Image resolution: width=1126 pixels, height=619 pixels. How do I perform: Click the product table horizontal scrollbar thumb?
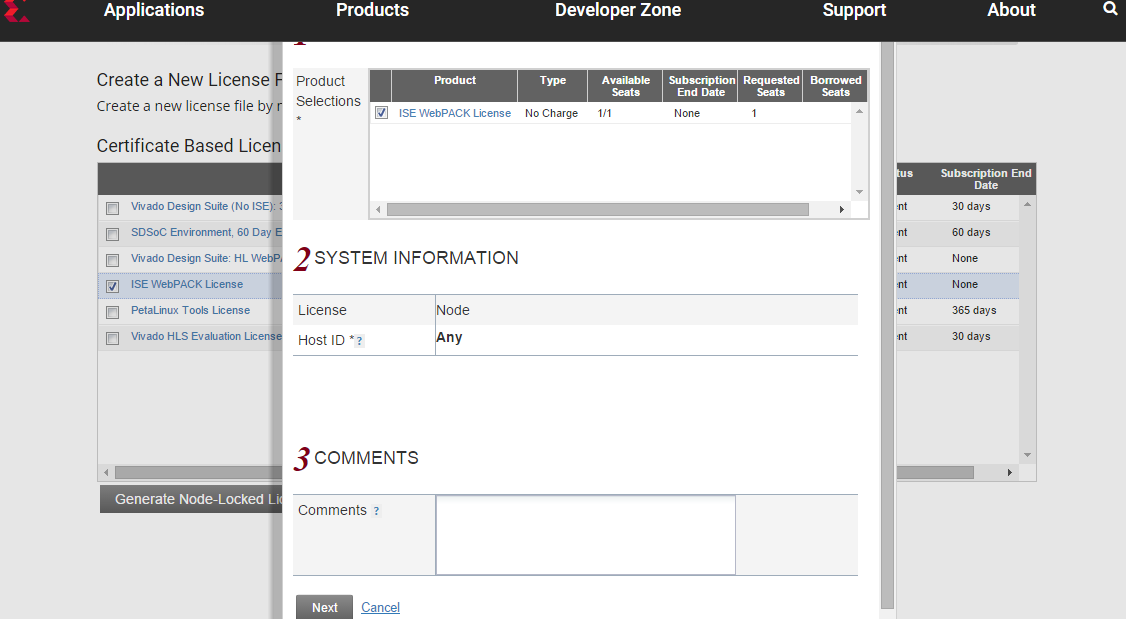(x=597, y=210)
